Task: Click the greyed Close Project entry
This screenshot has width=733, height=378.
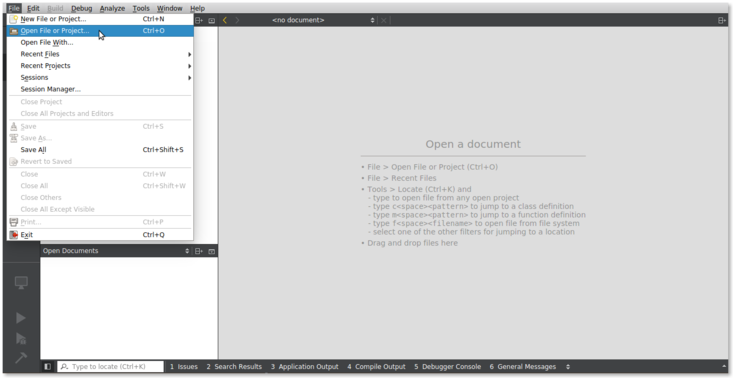Action: (100, 102)
